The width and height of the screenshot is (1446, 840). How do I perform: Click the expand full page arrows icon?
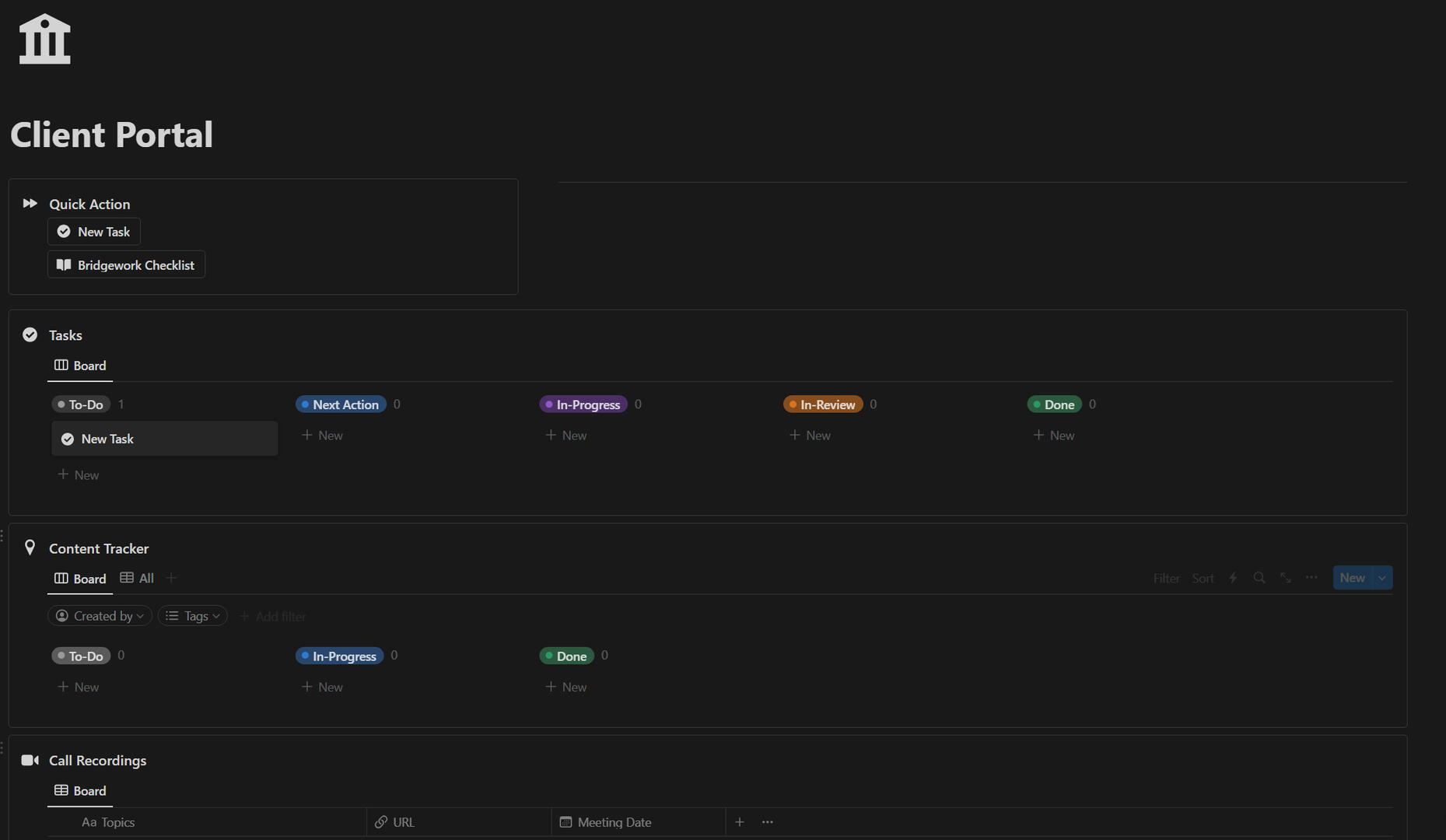[x=1285, y=578]
